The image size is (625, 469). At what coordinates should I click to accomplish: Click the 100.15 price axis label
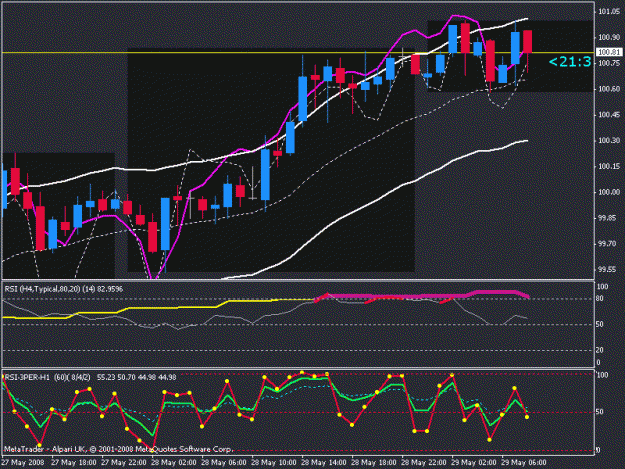pyautogui.click(x=609, y=167)
